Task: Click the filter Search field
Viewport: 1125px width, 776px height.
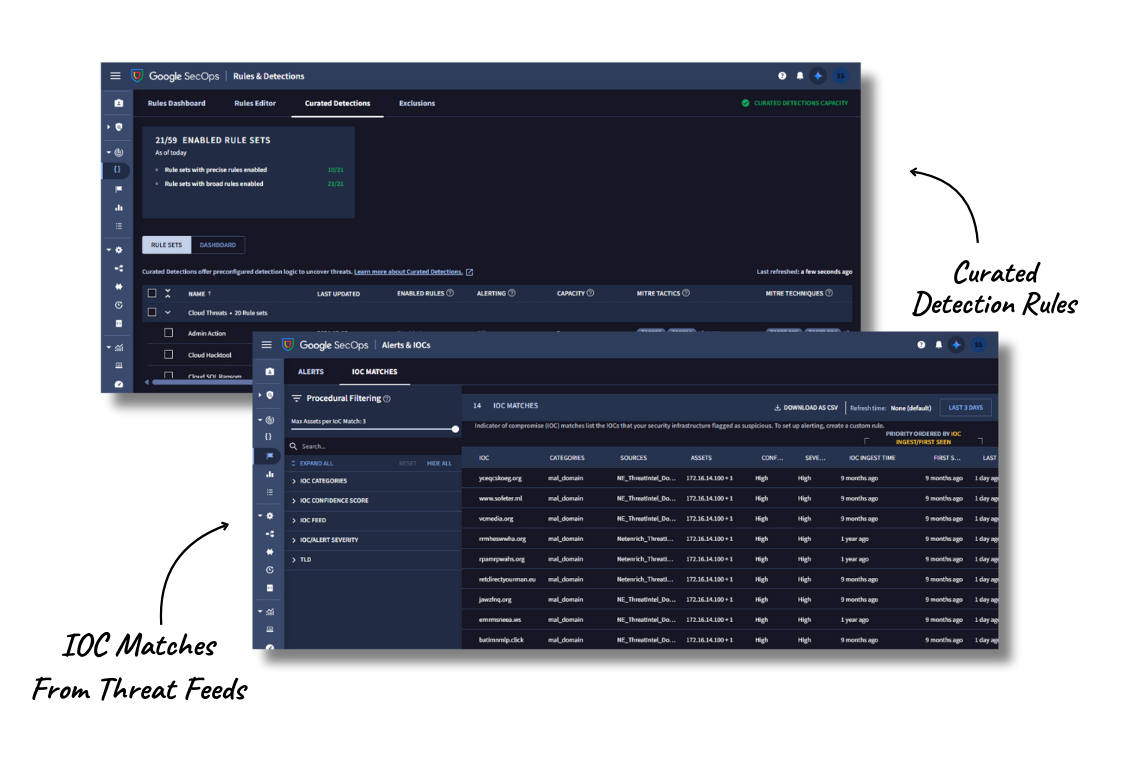Action: (372, 446)
